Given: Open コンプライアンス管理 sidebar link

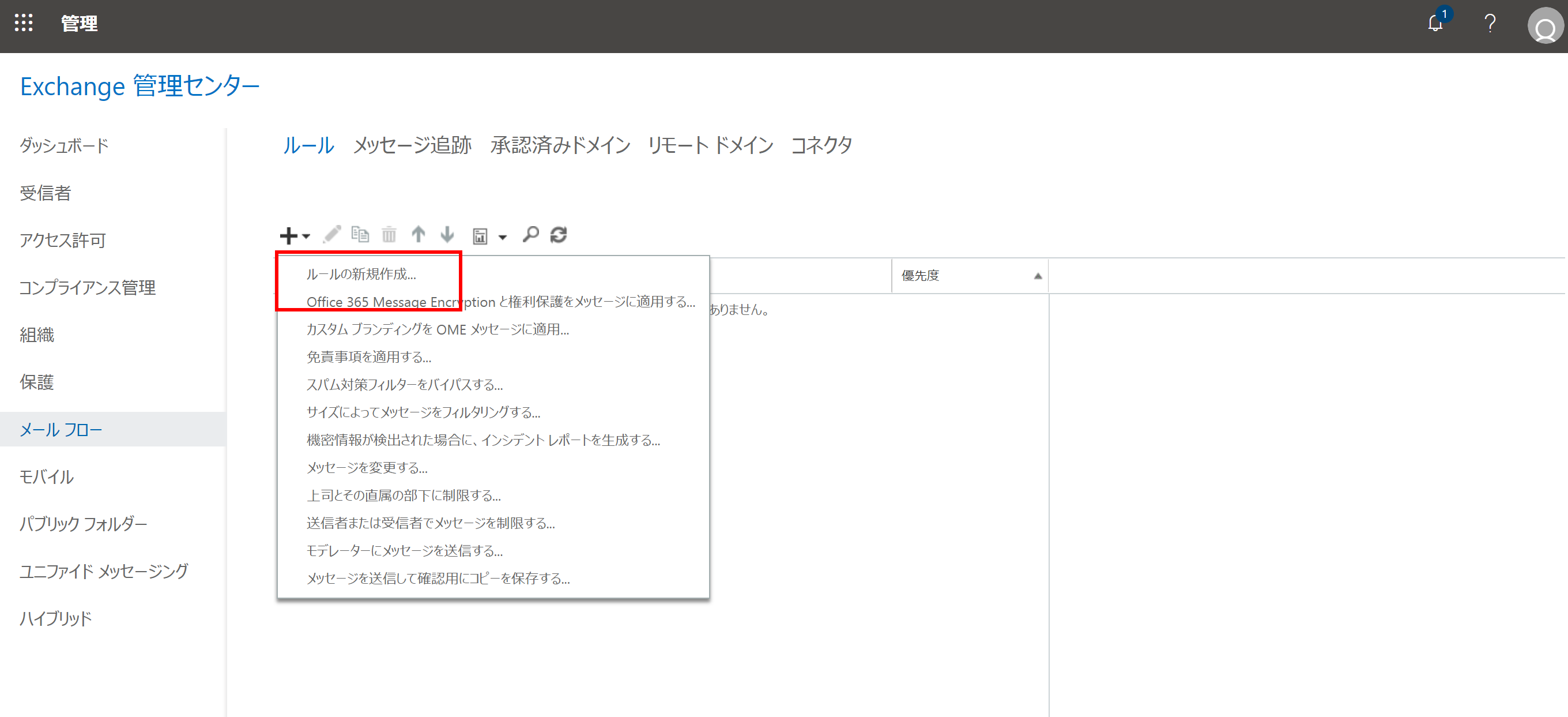Looking at the screenshot, I should point(88,287).
